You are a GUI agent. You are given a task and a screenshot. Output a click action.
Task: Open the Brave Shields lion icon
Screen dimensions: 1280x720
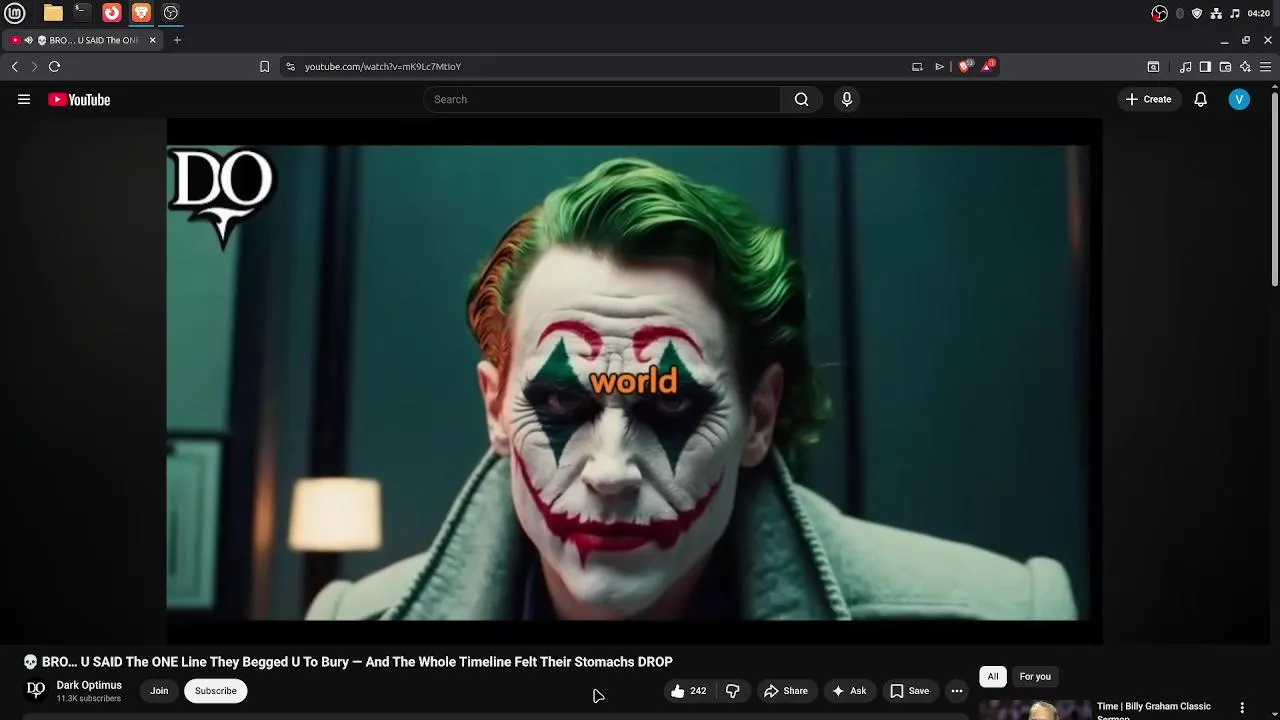[x=964, y=66]
